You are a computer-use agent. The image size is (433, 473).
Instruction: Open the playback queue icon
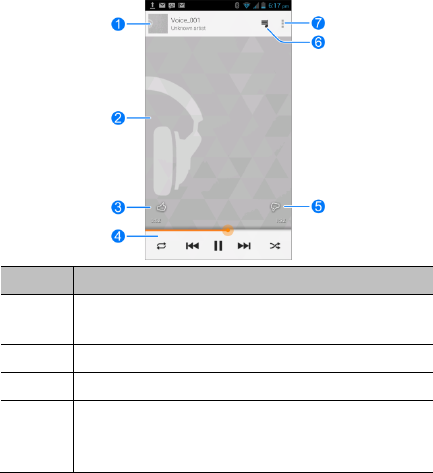(x=265, y=23)
